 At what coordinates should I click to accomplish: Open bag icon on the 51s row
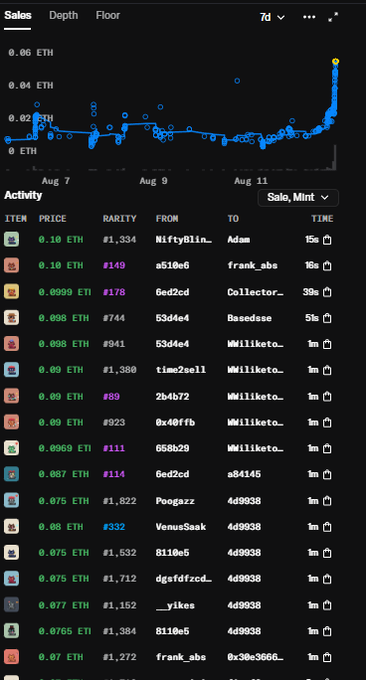[327, 318]
